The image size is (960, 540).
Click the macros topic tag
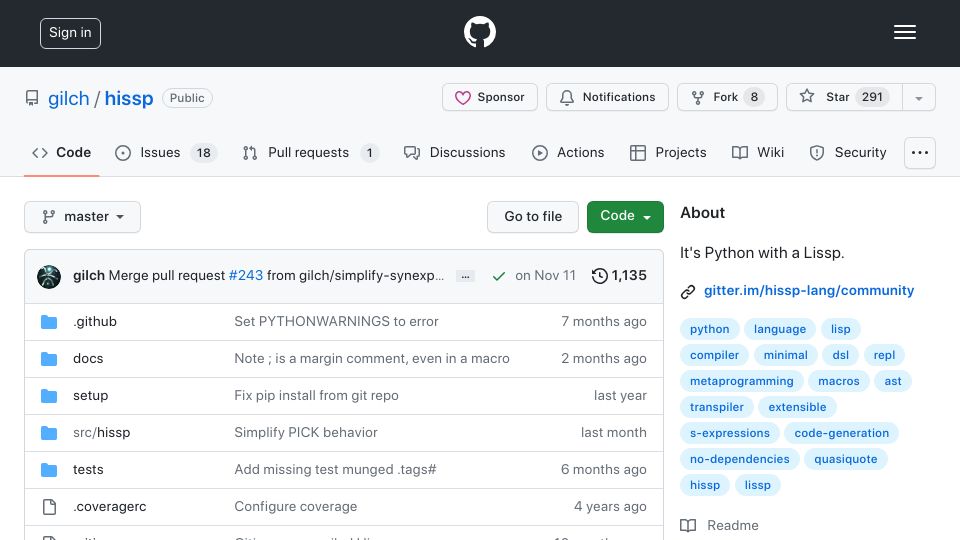tap(839, 381)
